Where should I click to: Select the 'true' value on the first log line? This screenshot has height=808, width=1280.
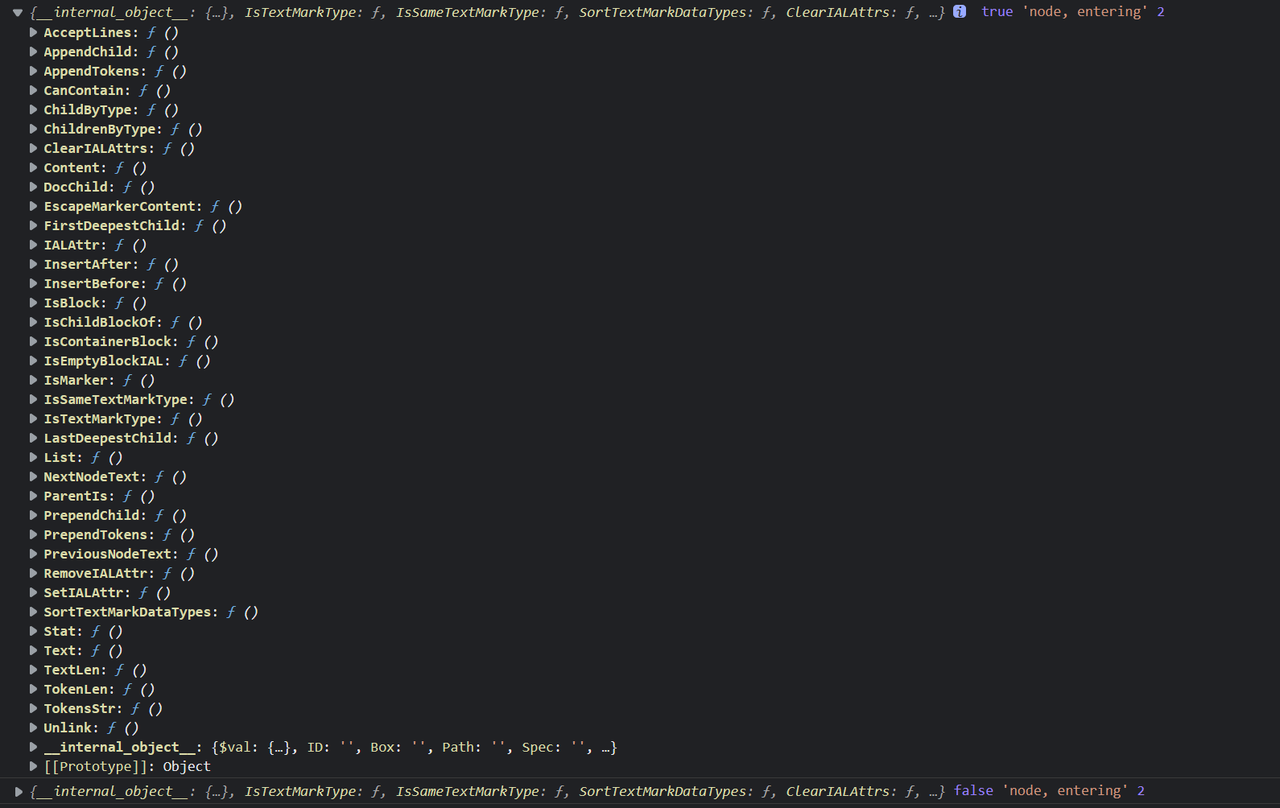coord(997,11)
